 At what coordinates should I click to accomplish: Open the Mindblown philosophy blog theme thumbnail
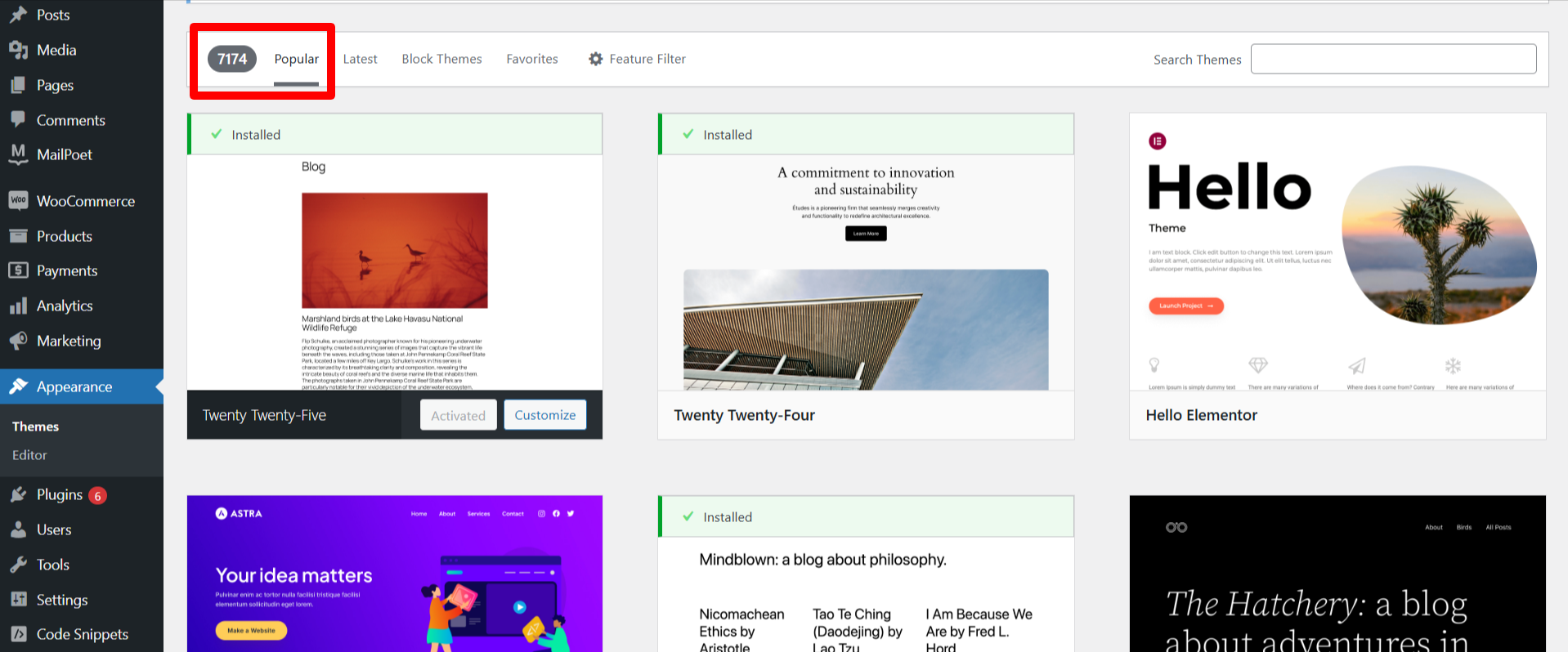pyautogui.click(x=866, y=595)
